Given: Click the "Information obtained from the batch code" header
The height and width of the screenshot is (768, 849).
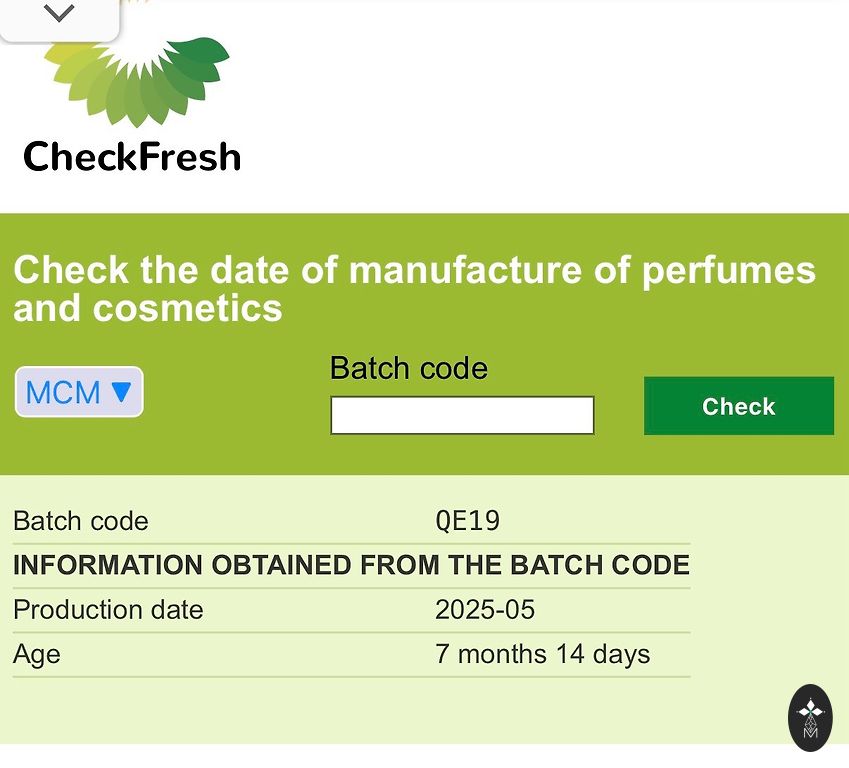Looking at the screenshot, I should [351, 565].
